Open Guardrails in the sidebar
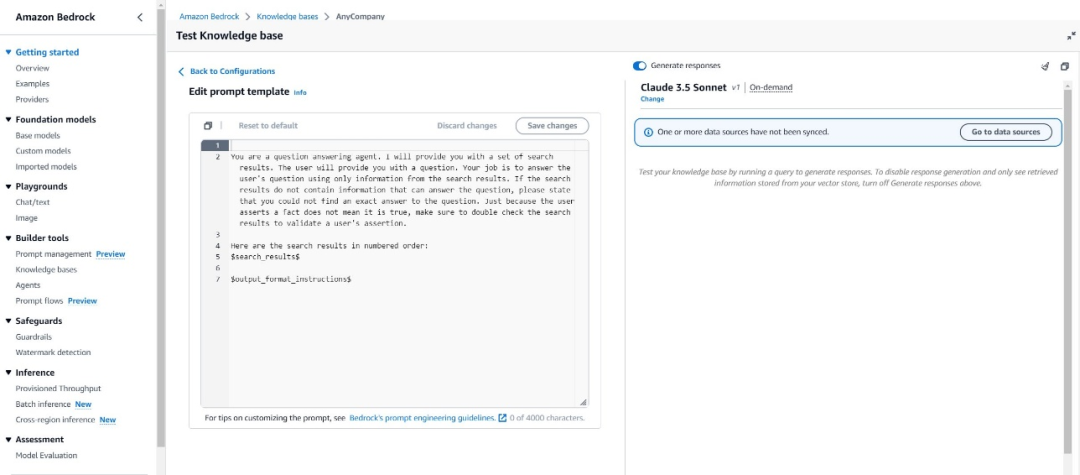 point(34,337)
